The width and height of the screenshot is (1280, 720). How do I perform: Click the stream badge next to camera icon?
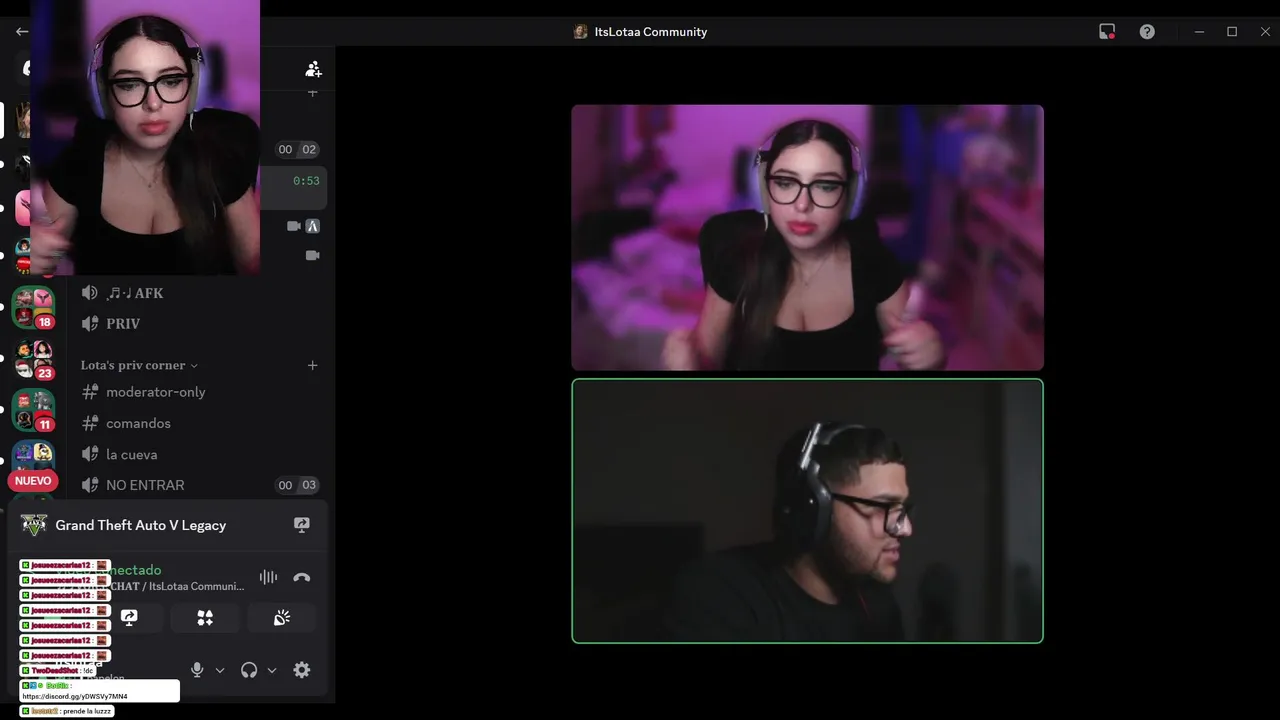pyautogui.click(x=313, y=226)
